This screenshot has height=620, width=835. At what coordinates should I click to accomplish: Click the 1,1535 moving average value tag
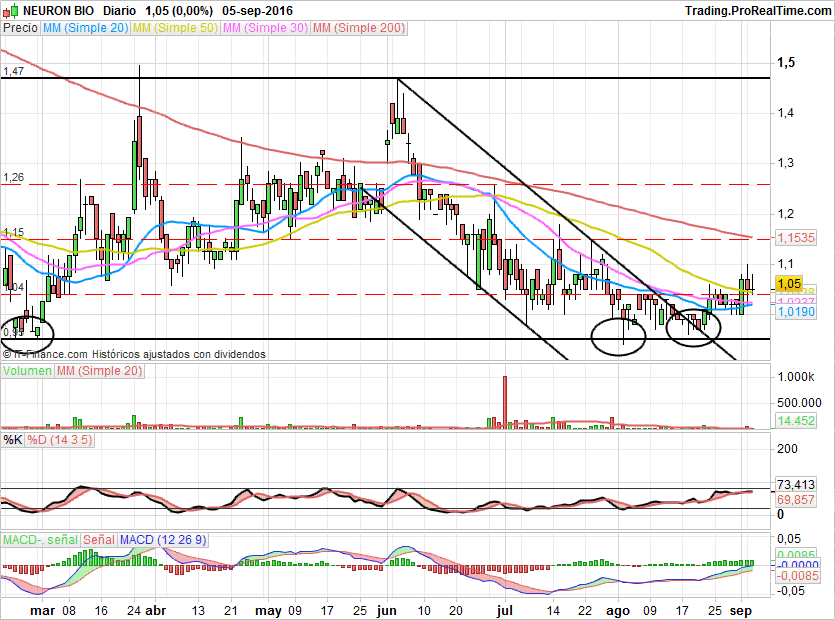[796, 238]
